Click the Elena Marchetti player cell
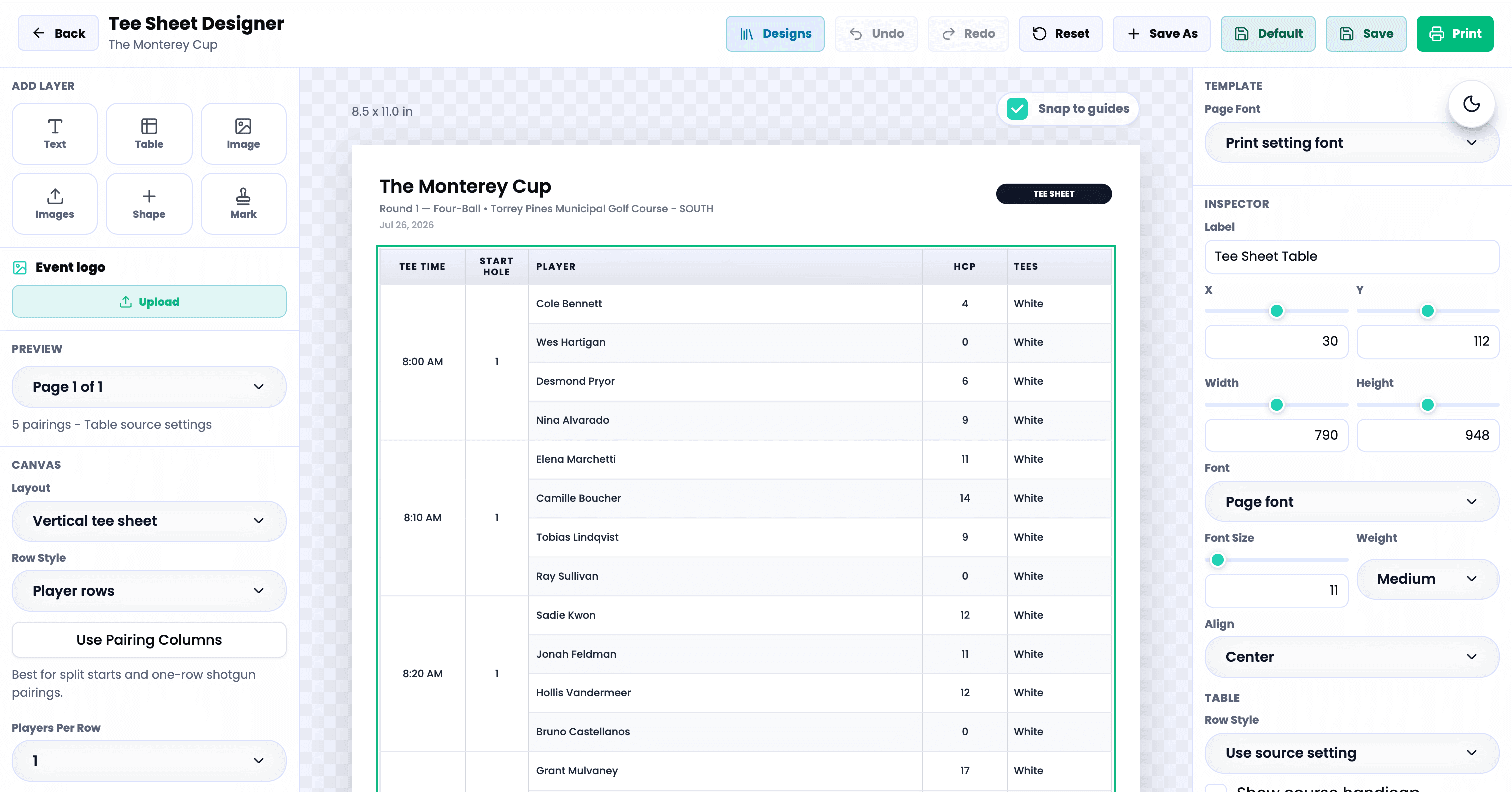The image size is (1512, 792). coord(725,459)
